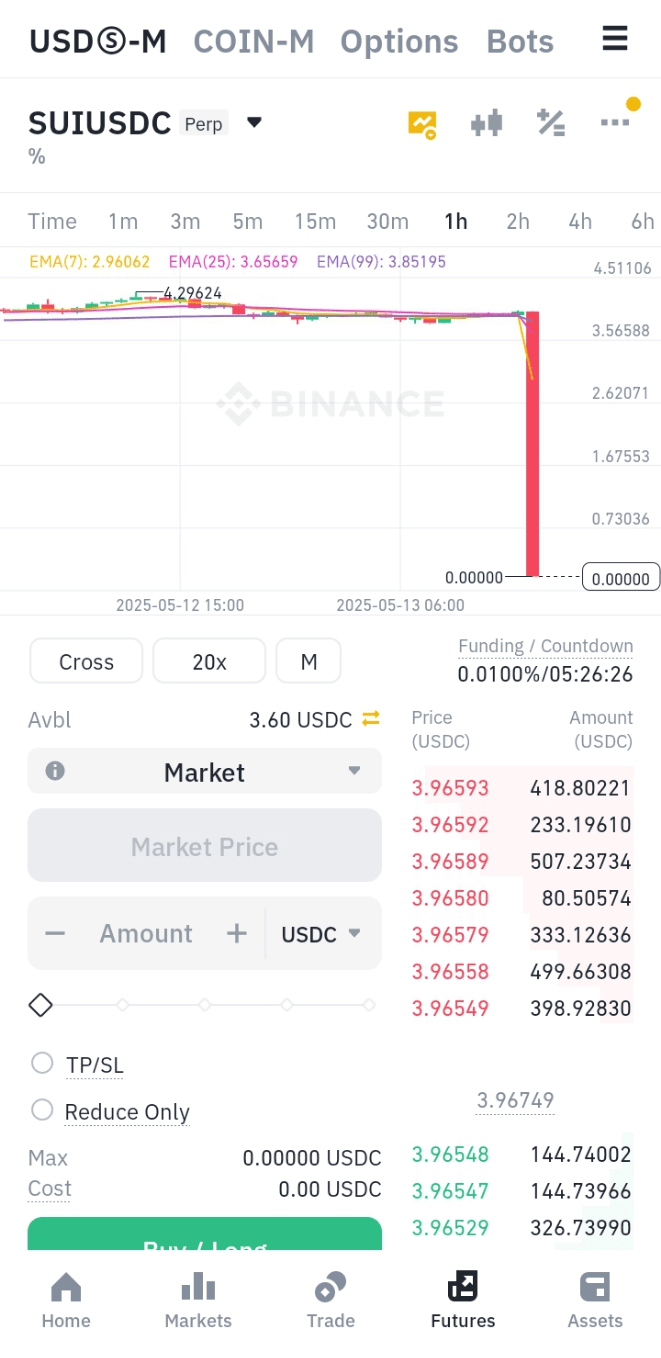Open the percent calculator icon
The height and width of the screenshot is (1358, 661).
[551, 123]
